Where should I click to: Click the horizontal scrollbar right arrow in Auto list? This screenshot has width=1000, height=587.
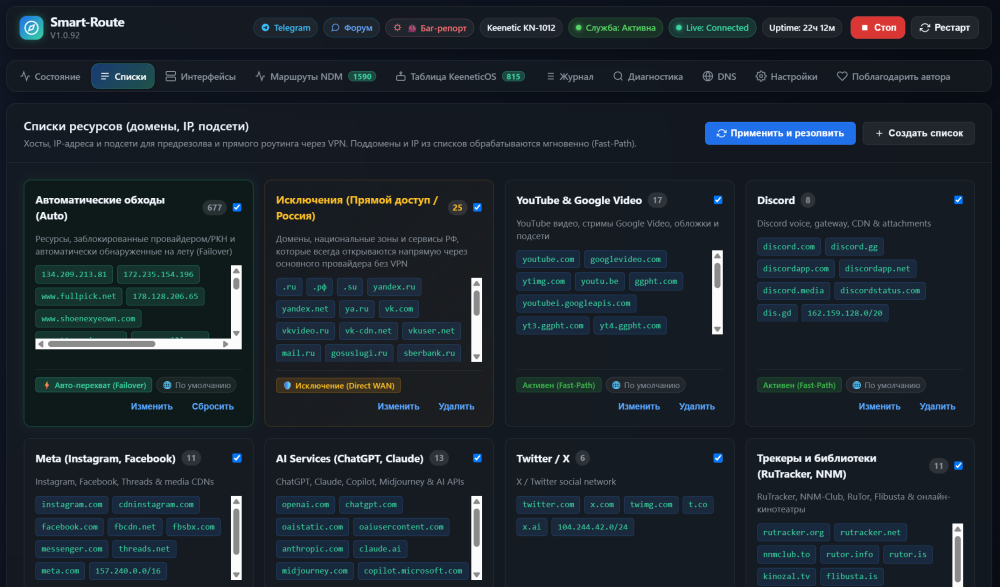tap(225, 344)
